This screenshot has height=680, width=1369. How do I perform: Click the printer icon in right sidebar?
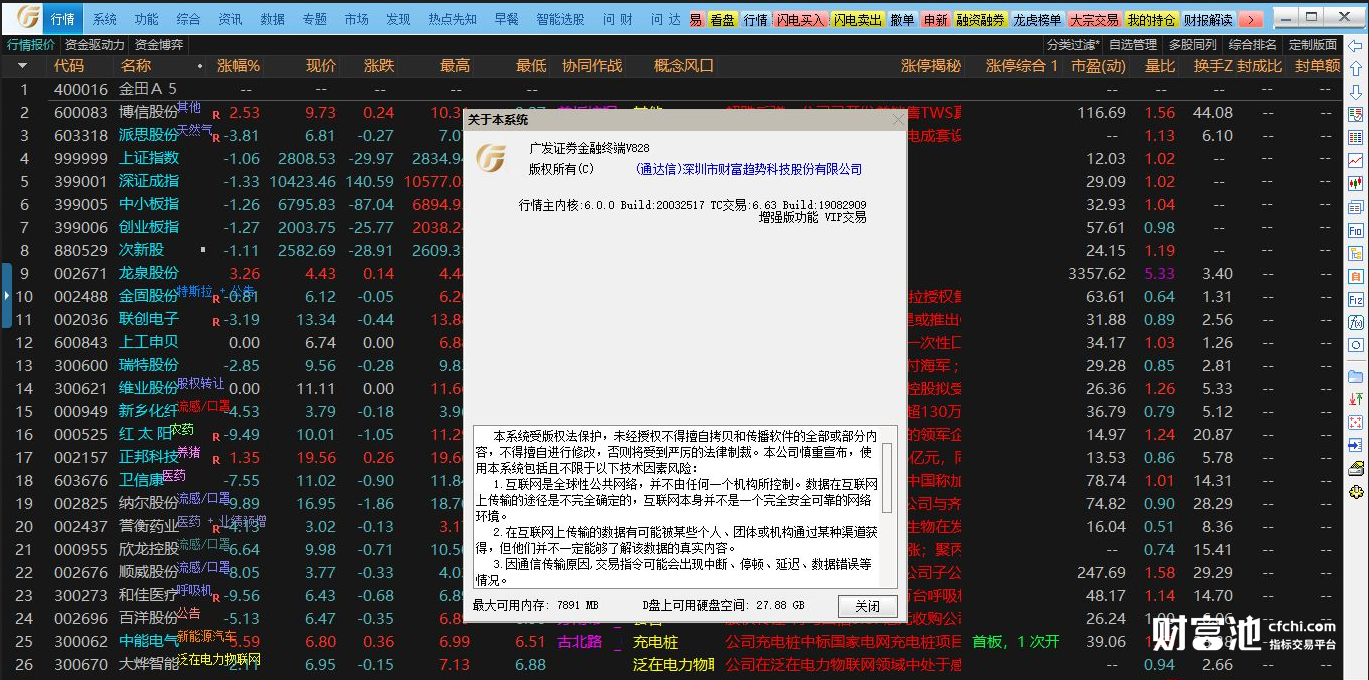1356,468
